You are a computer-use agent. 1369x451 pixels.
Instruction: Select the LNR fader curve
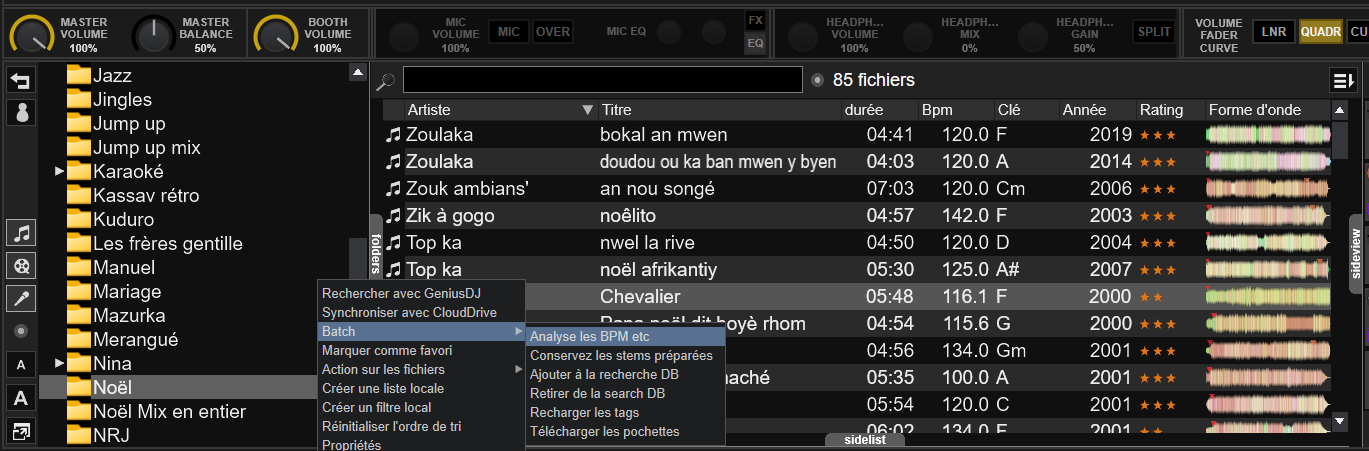click(1274, 32)
